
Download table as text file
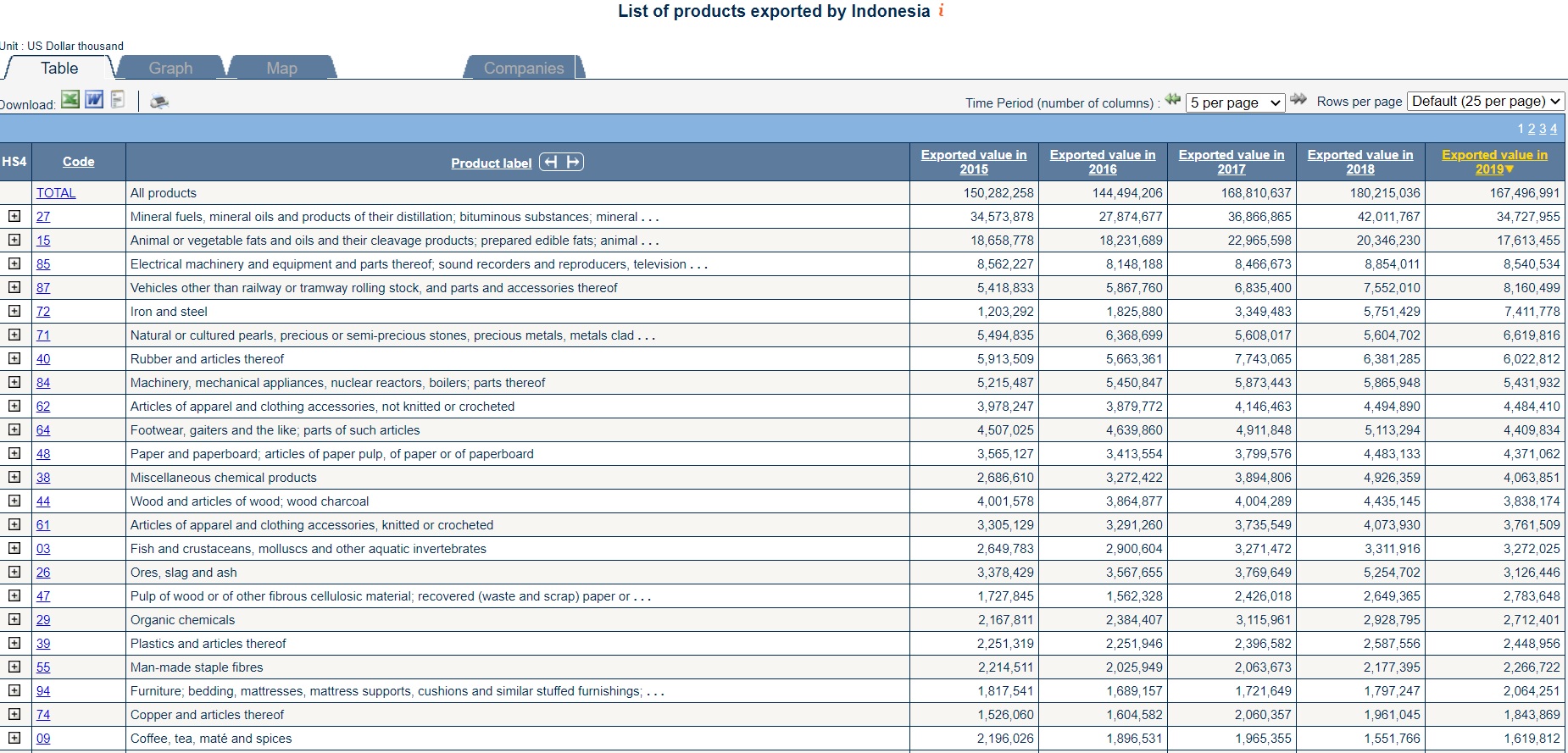coord(118,100)
